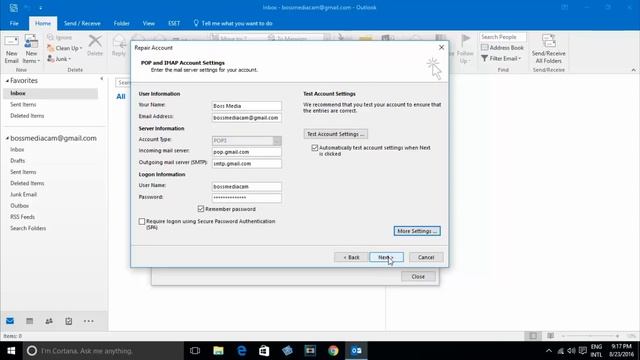The width and height of the screenshot is (640, 360).
Task: Open the ESET tab
Action: click(x=174, y=23)
